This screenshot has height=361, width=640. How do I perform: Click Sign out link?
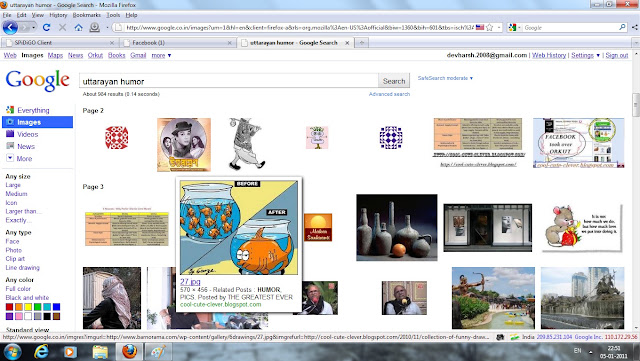[x=617, y=55]
